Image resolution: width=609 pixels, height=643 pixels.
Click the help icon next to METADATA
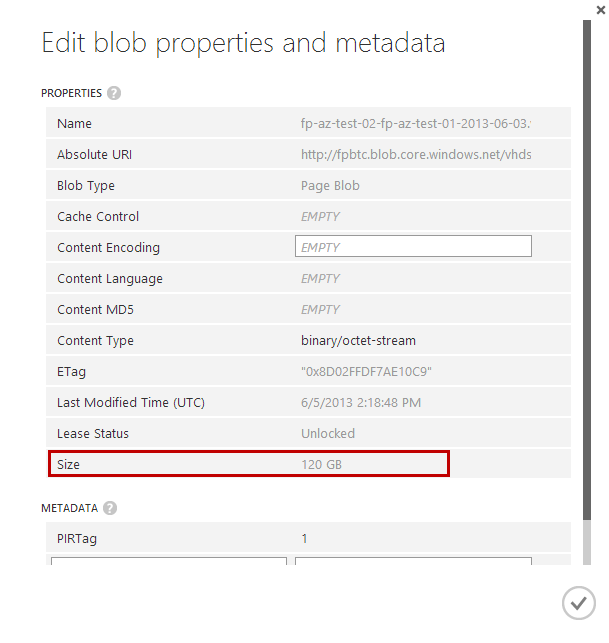coord(109,508)
